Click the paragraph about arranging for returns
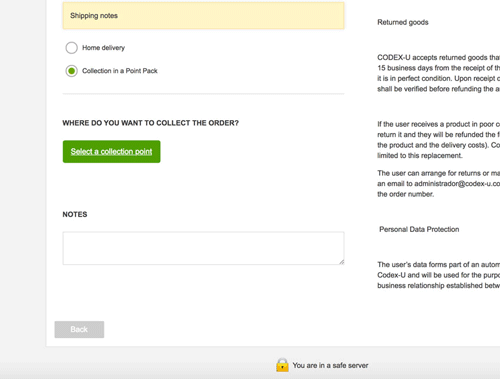Viewport: 500px width, 379px height. (439, 184)
